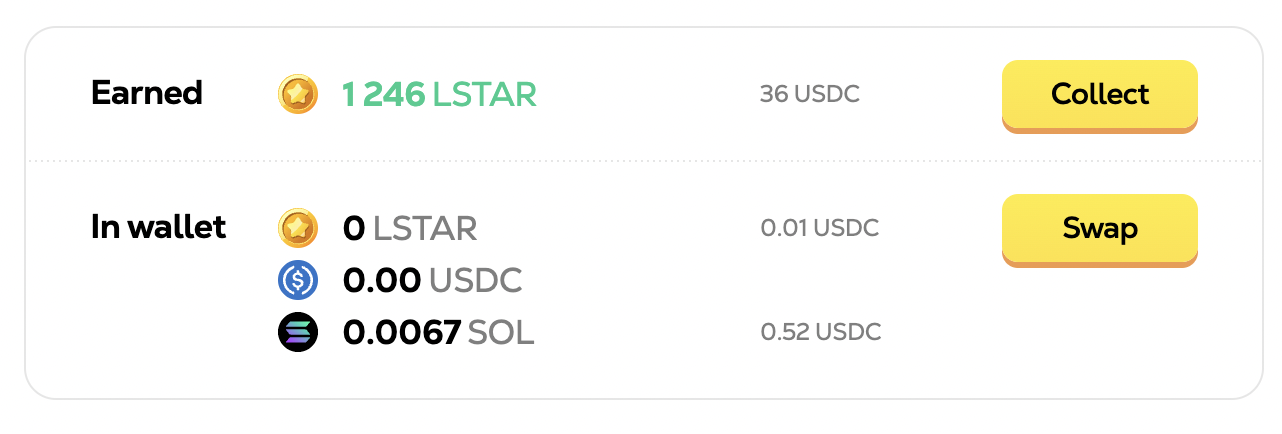Click the Collect button

[x=1099, y=95]
